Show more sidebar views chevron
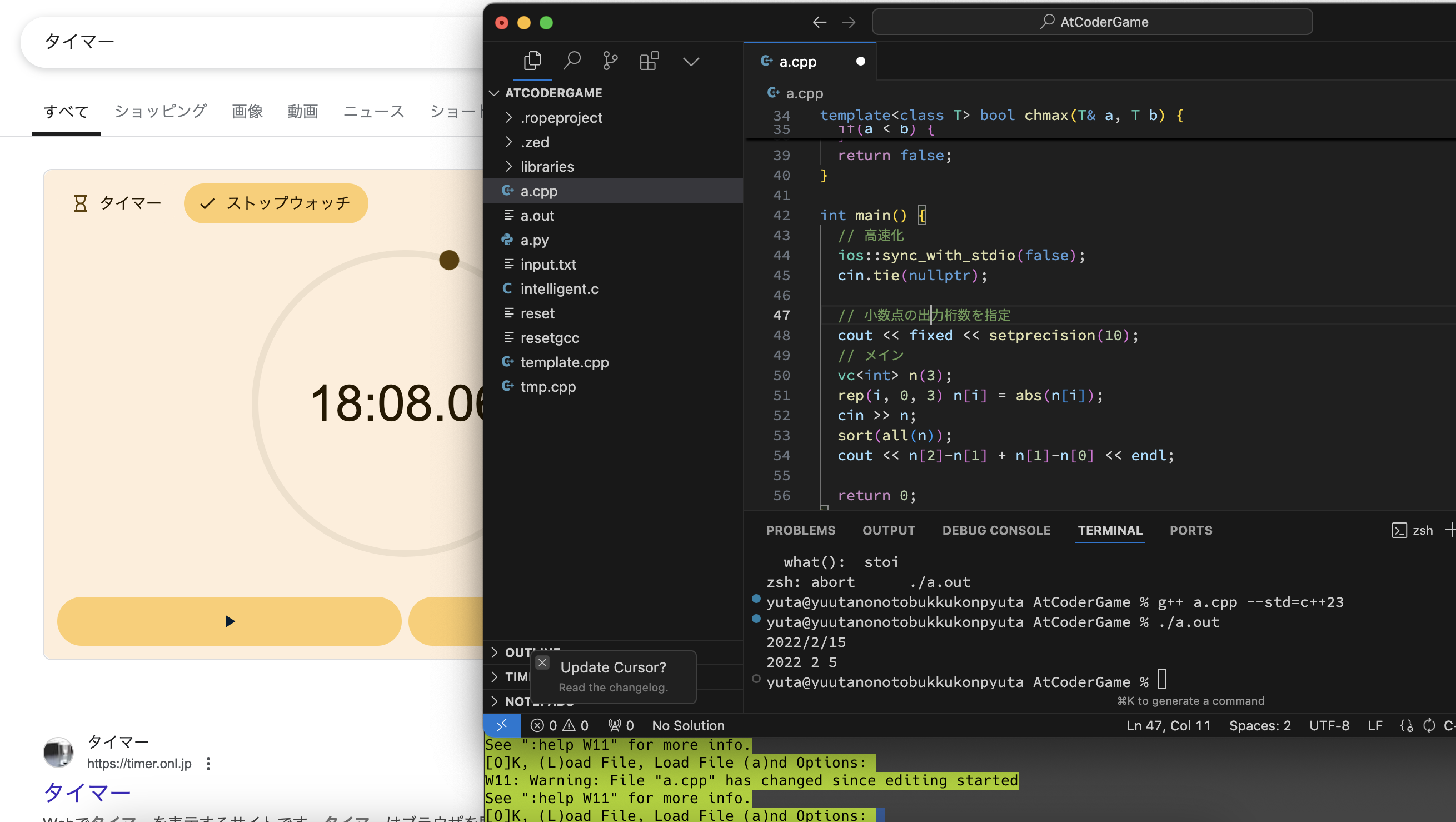 691,61
